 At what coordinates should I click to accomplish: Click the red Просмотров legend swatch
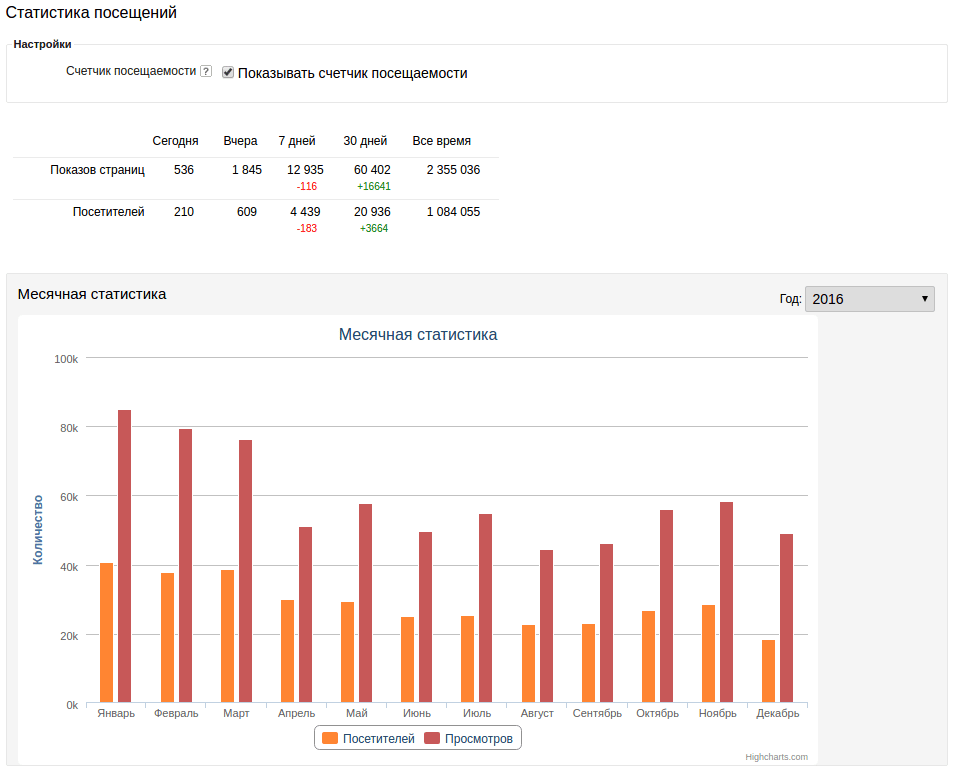tap(432, 739)
